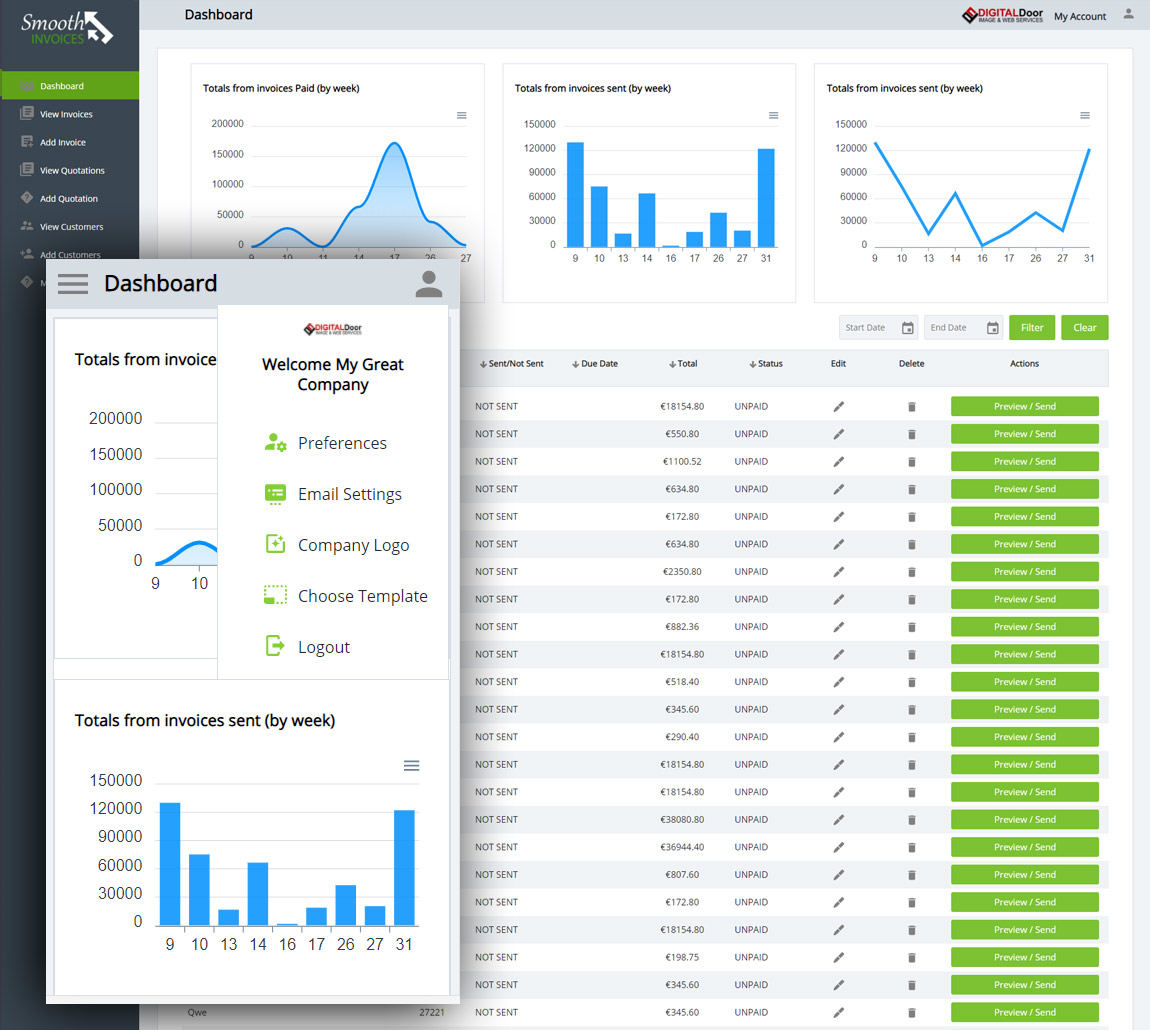Click the user account icon in top bar
This screenshot has height=1030, width=1150.
pos(1129,15)
